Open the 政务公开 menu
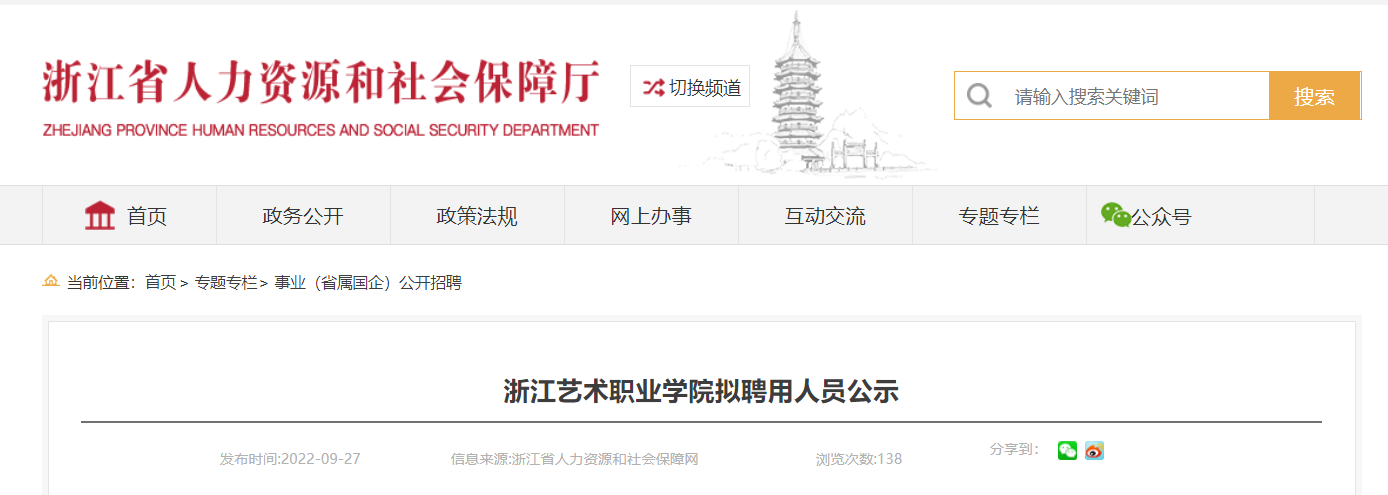This screenshot has width=1388, height=495. coord(303,215)
